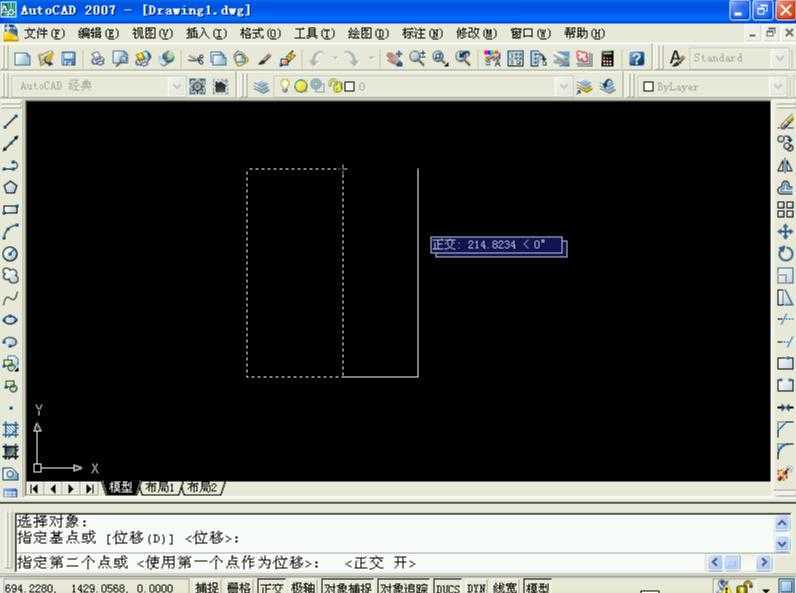Toggle the 捕捉 snap mode in status bar

pyautogui.click(x=207, y=587)
